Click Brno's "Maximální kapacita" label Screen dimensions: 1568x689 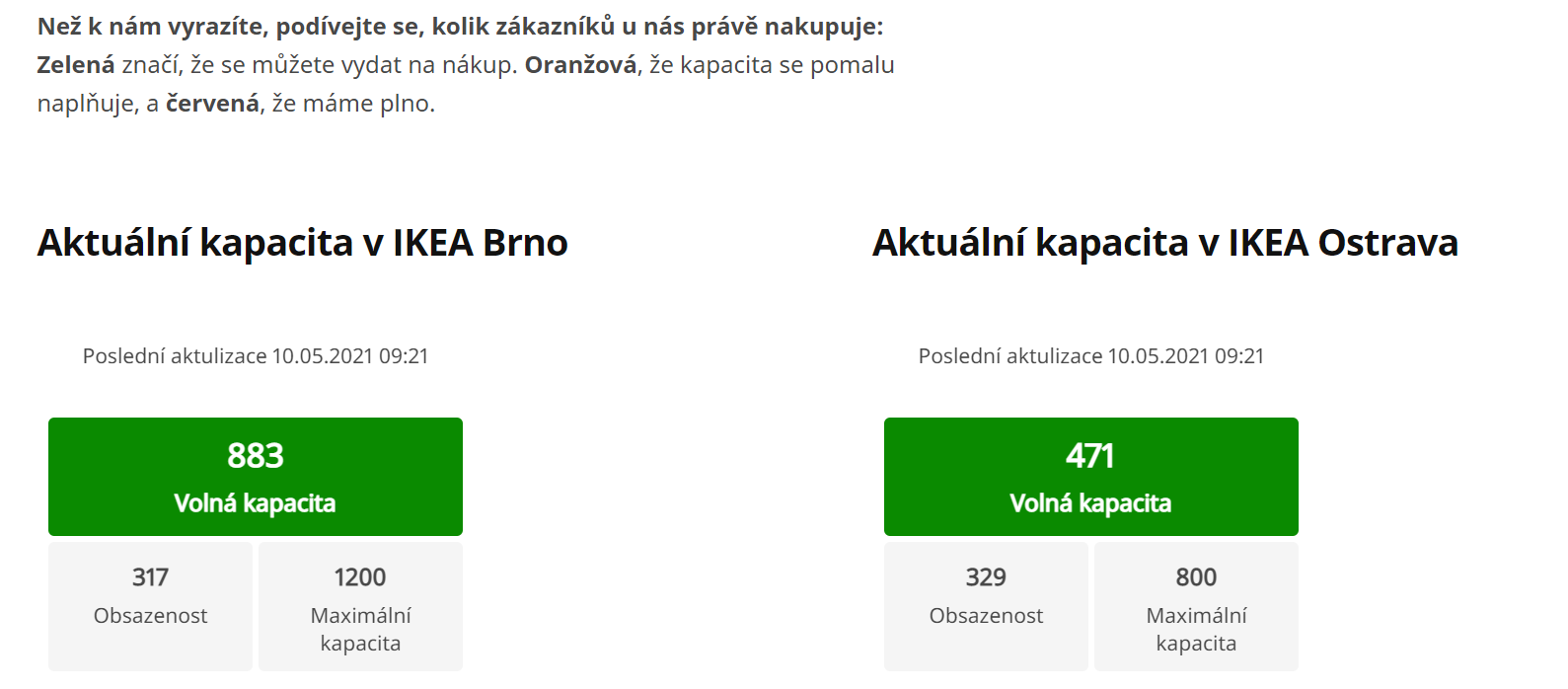tap(360, 630)
